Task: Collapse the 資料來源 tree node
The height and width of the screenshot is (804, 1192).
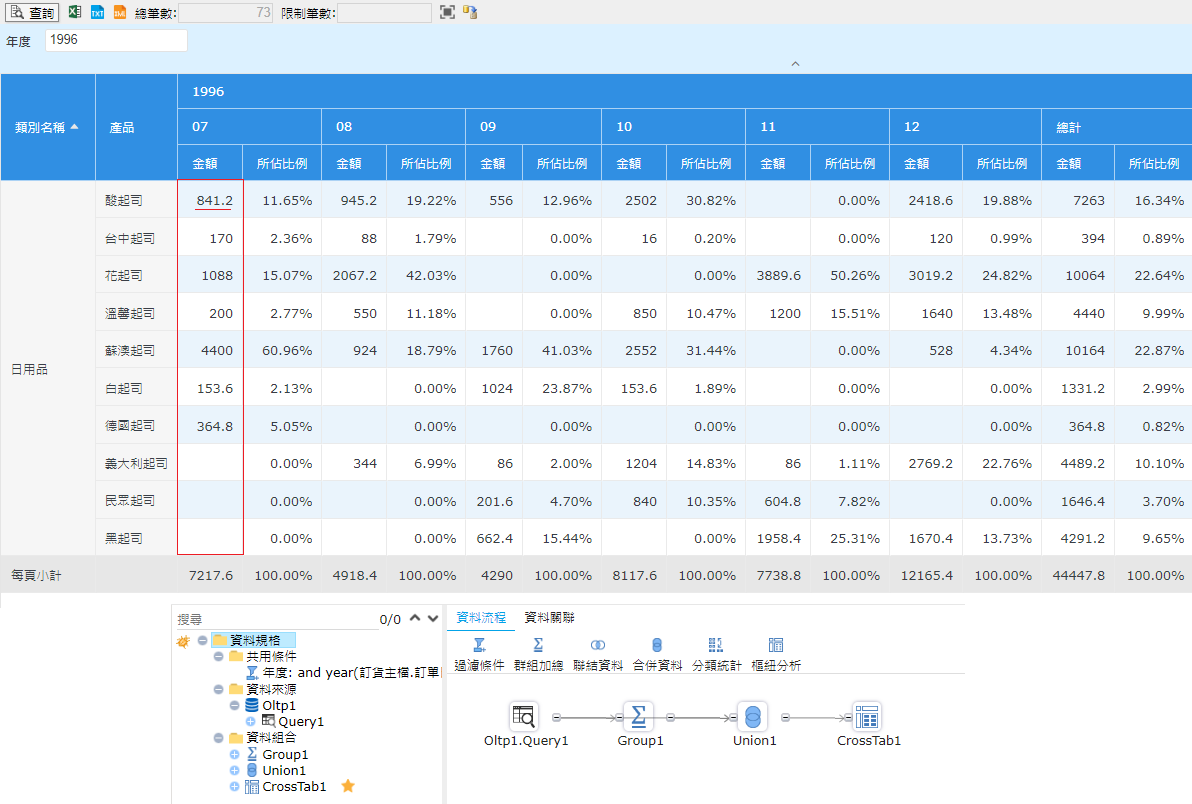Action: pos(218,689)
